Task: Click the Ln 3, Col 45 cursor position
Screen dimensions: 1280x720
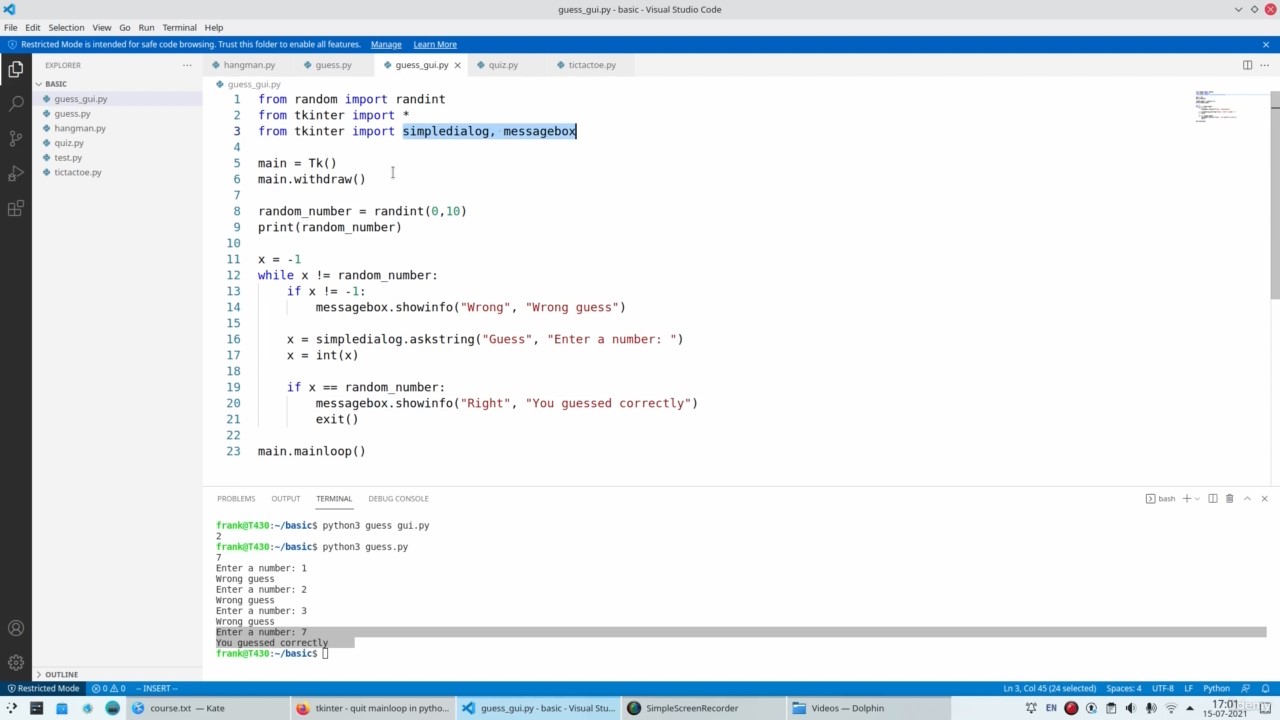Action: (1050, 688)
